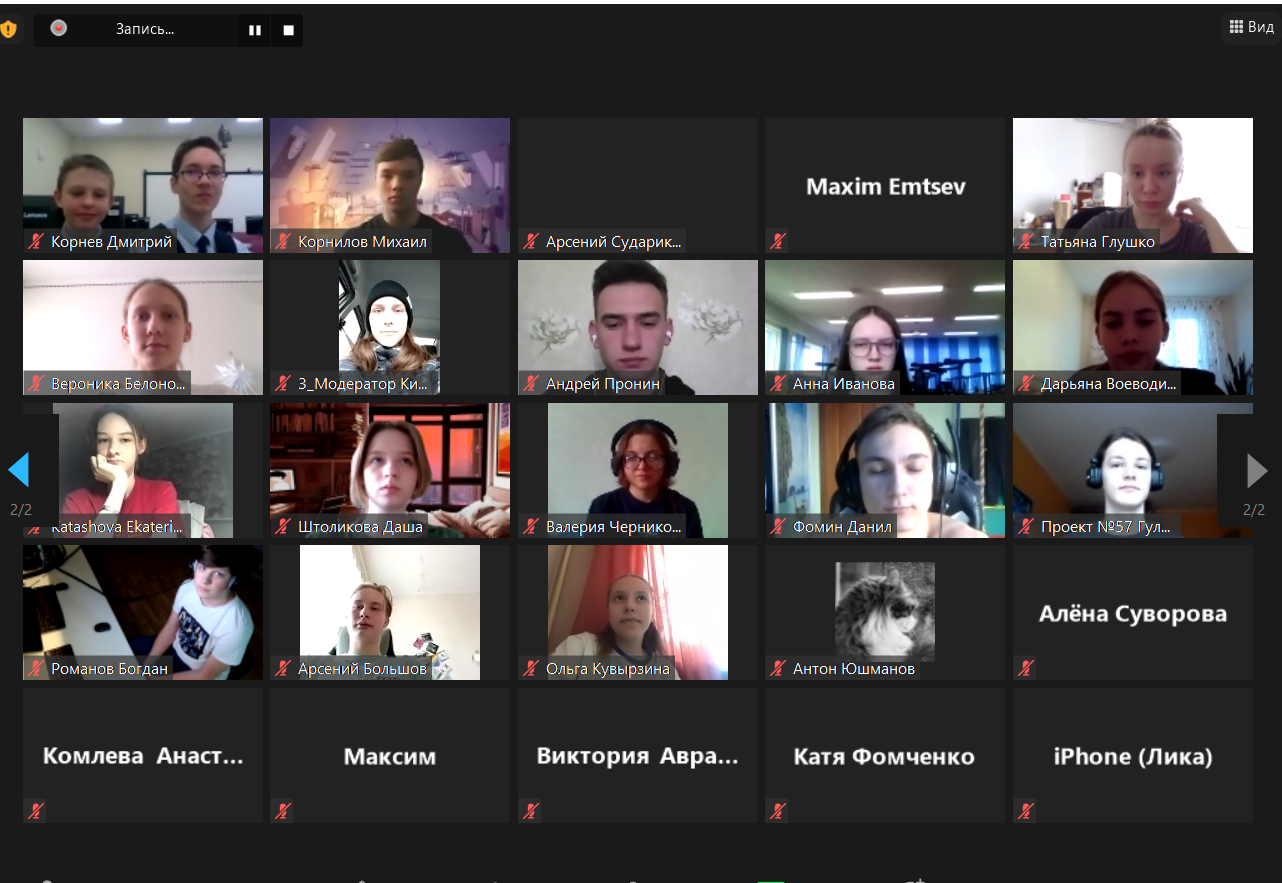
Task: Select the Виктория Авра... participant tile
Action: click(638, 755)
